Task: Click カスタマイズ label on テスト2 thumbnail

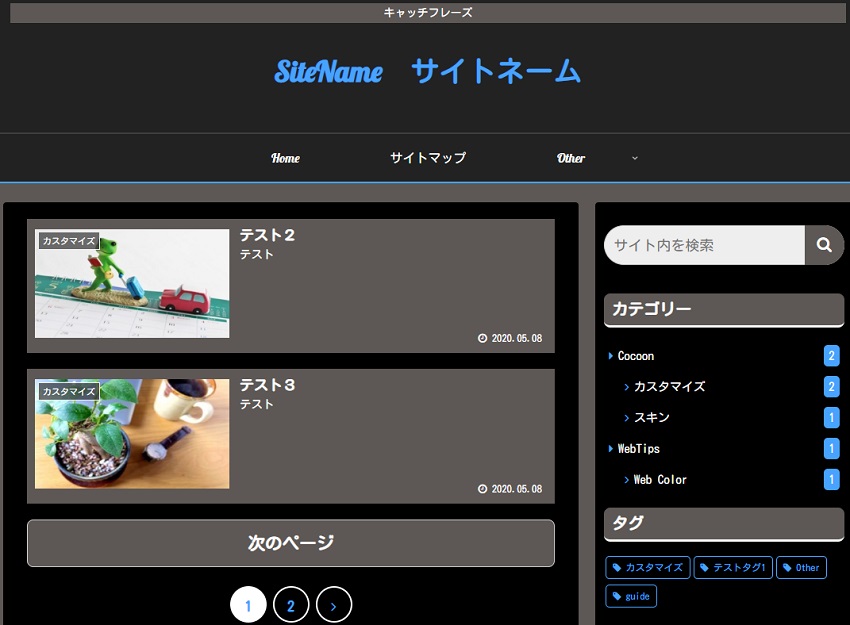Action: [69, 241]
